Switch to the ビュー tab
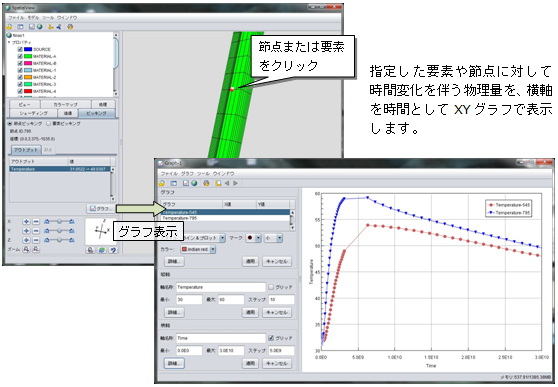The width and height of the screenshot is (558, 387). point(25,105)
